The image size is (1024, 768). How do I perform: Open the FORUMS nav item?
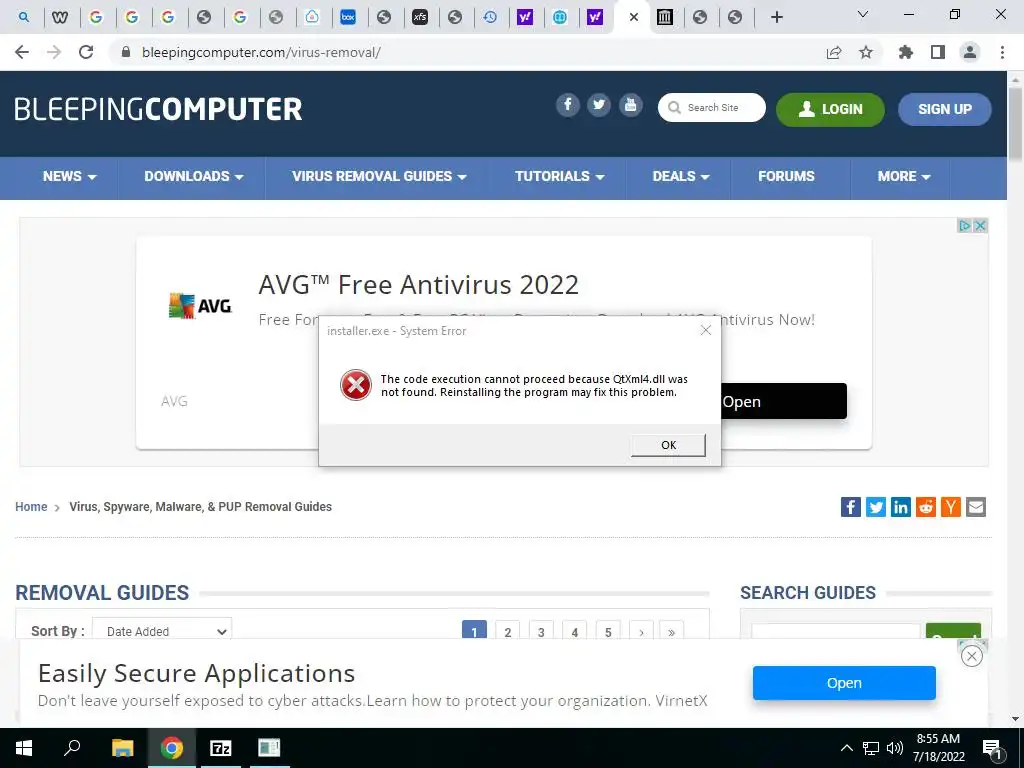tap(786, 176)
